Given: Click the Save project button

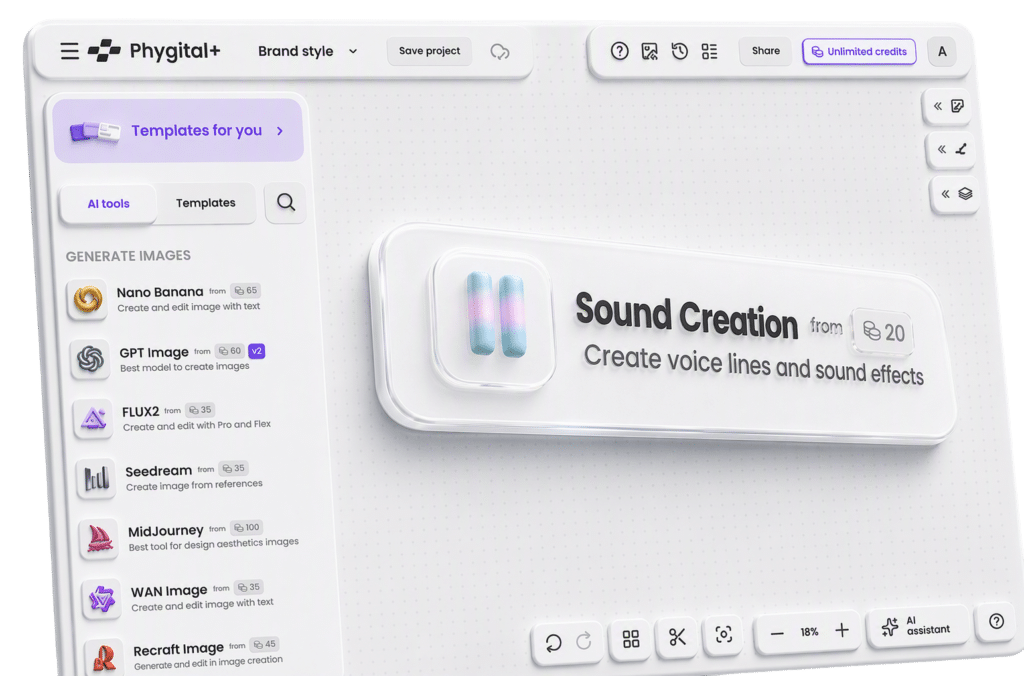Looking at the screenshot, I should click(x=429, y=51).
